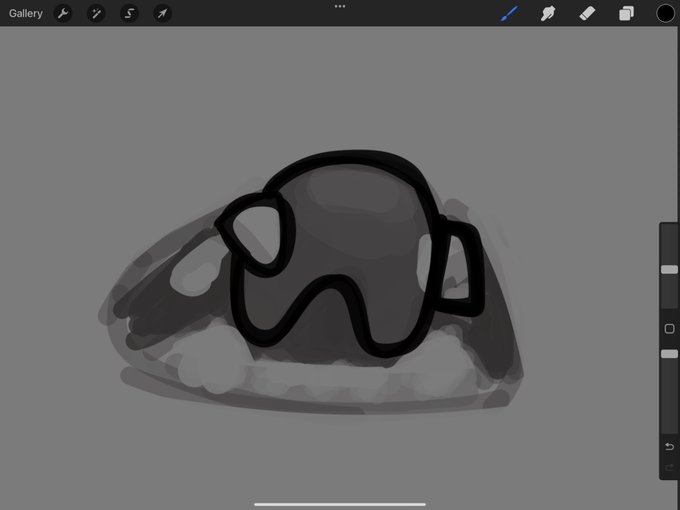
Task: Open the active color picker circle
Action: tap(665, 13)
